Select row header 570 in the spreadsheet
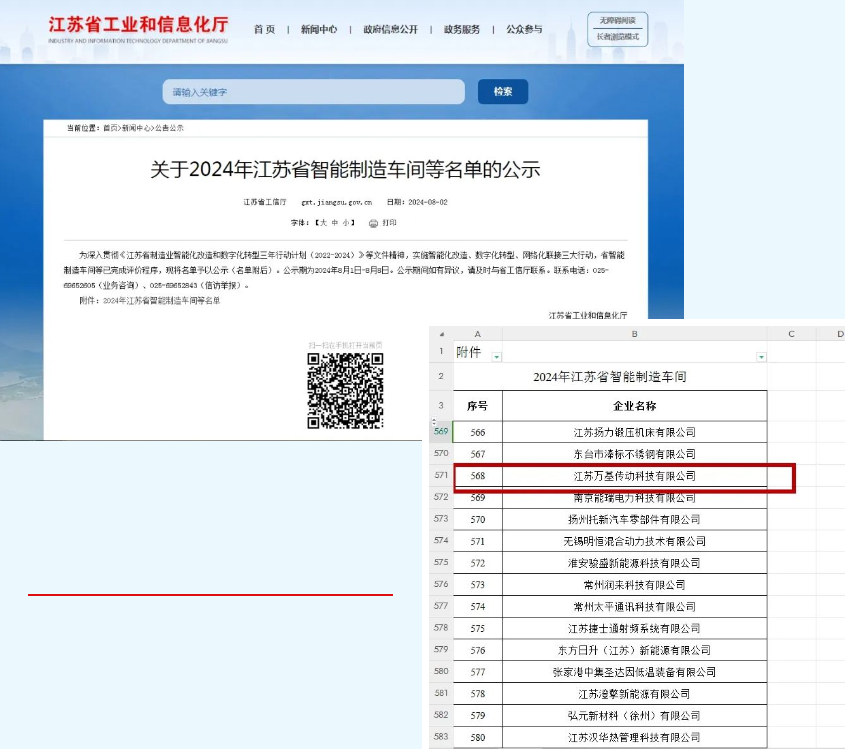This screenshot has height=750, width=845. click(x=441, y=453)
